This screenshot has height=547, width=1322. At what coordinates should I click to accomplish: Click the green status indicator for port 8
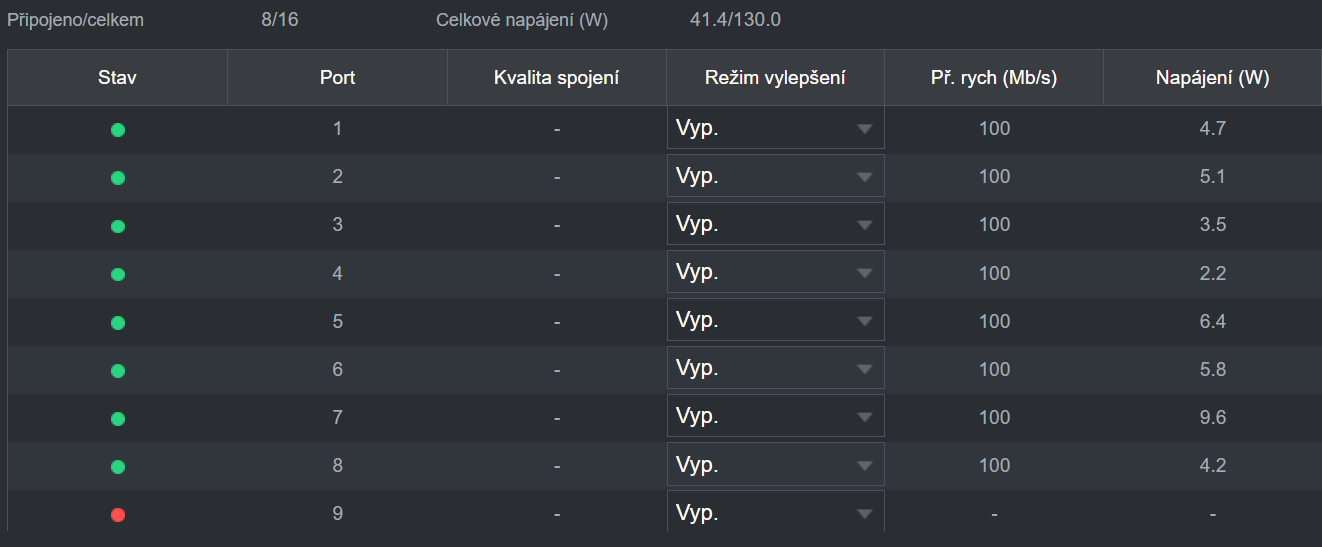pyautogui.click(x=118, y=467)
